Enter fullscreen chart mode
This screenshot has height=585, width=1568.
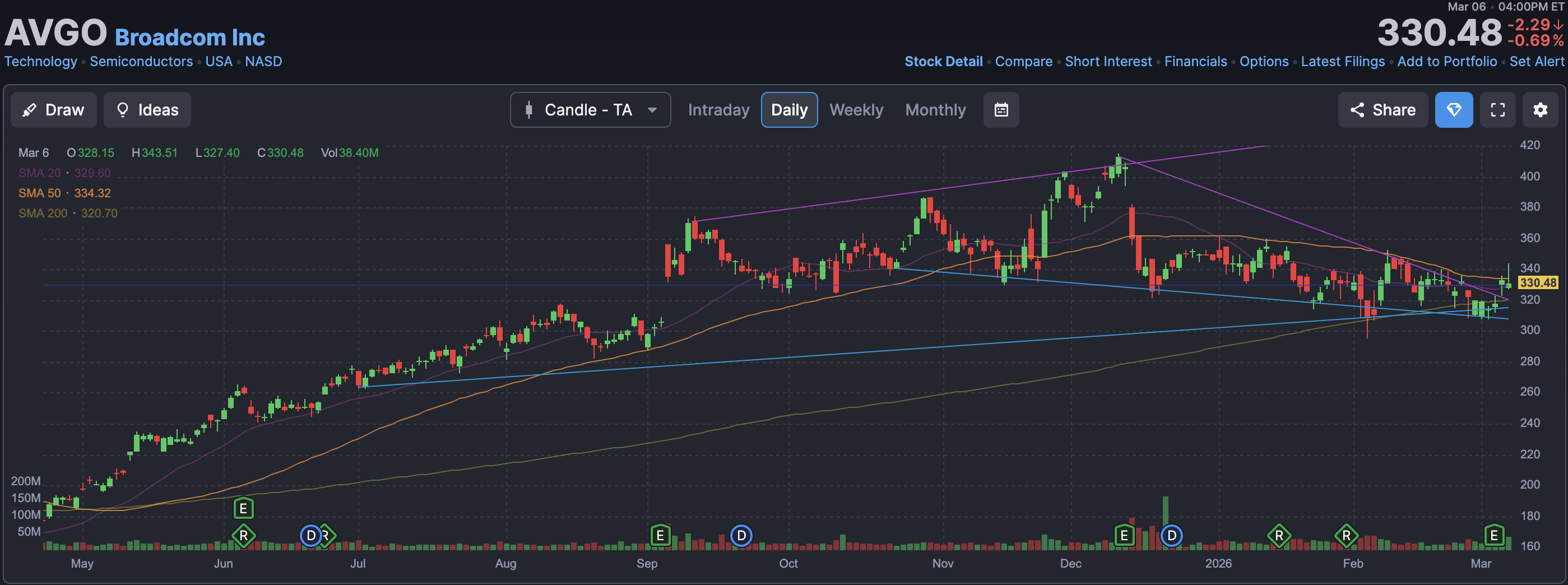(x=1498, y=110)
